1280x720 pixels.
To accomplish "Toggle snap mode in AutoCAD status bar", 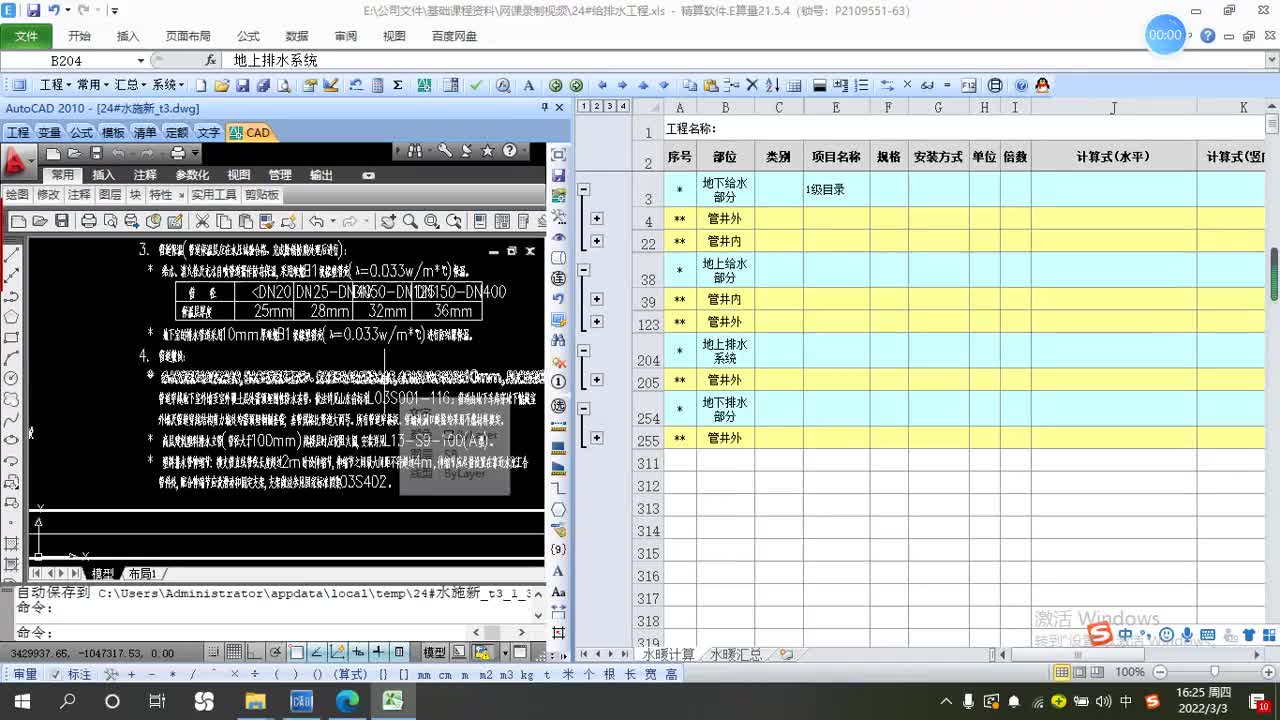I will click(211, 652).
